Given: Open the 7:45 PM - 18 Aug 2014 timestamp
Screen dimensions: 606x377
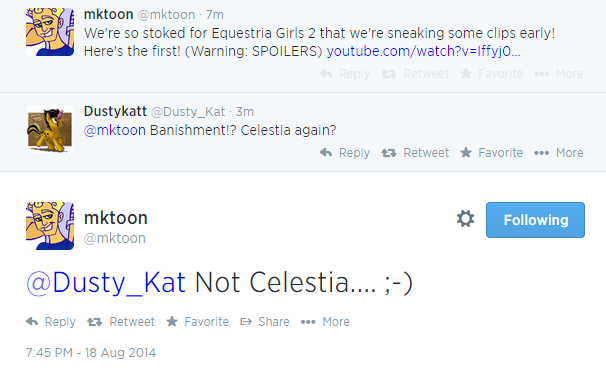Looking at the screenshot, I should pos(91,353).
